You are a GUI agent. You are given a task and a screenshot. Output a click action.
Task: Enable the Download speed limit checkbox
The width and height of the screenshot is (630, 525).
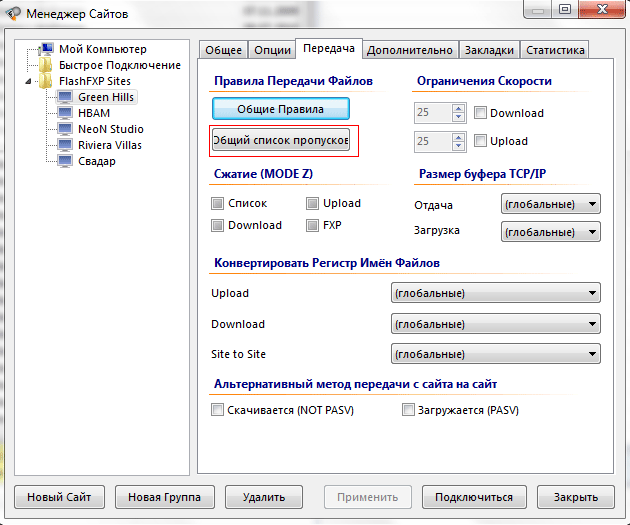point(481,113)
